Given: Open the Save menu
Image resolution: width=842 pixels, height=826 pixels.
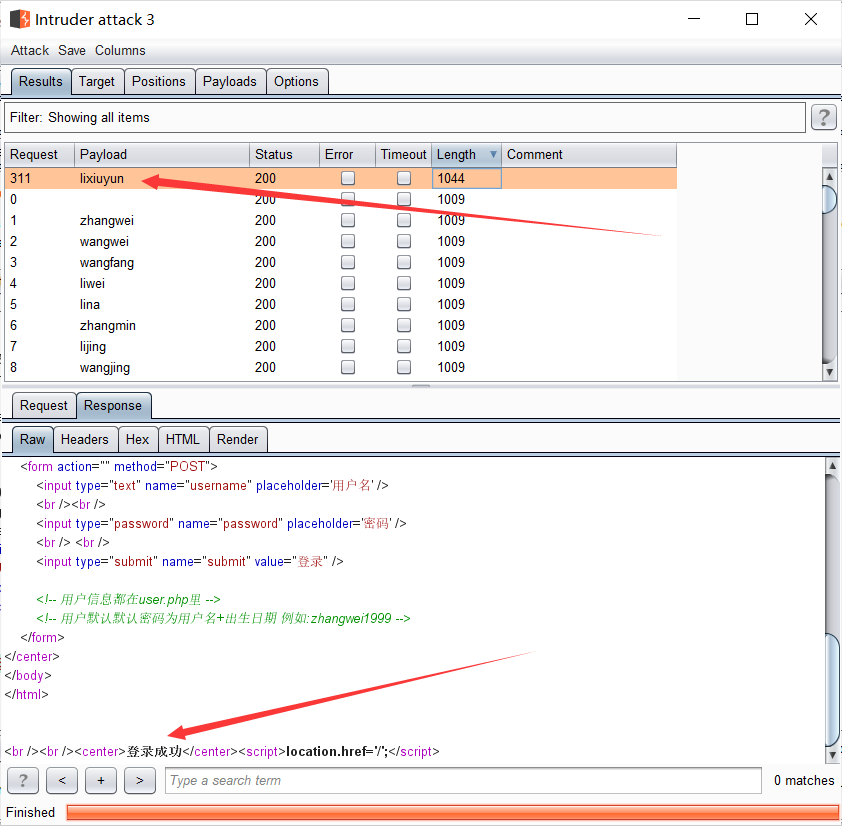Looking at the screenshot, I should click(72, 50).
